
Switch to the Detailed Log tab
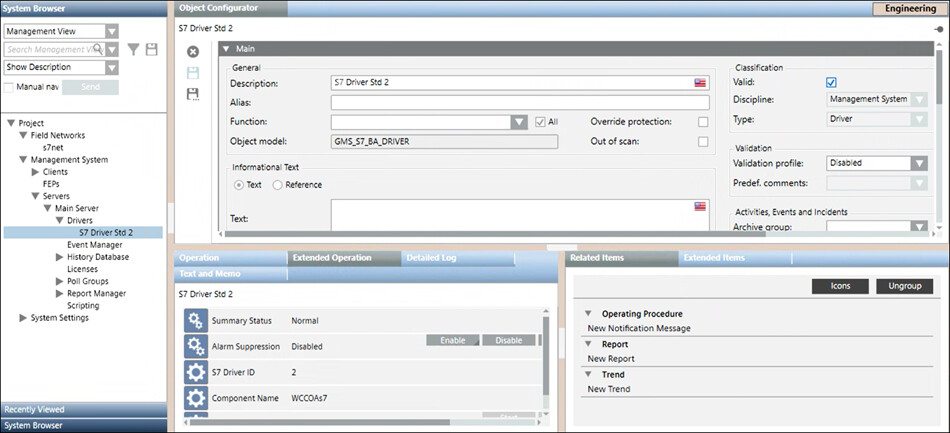click(x=432, y=258)
